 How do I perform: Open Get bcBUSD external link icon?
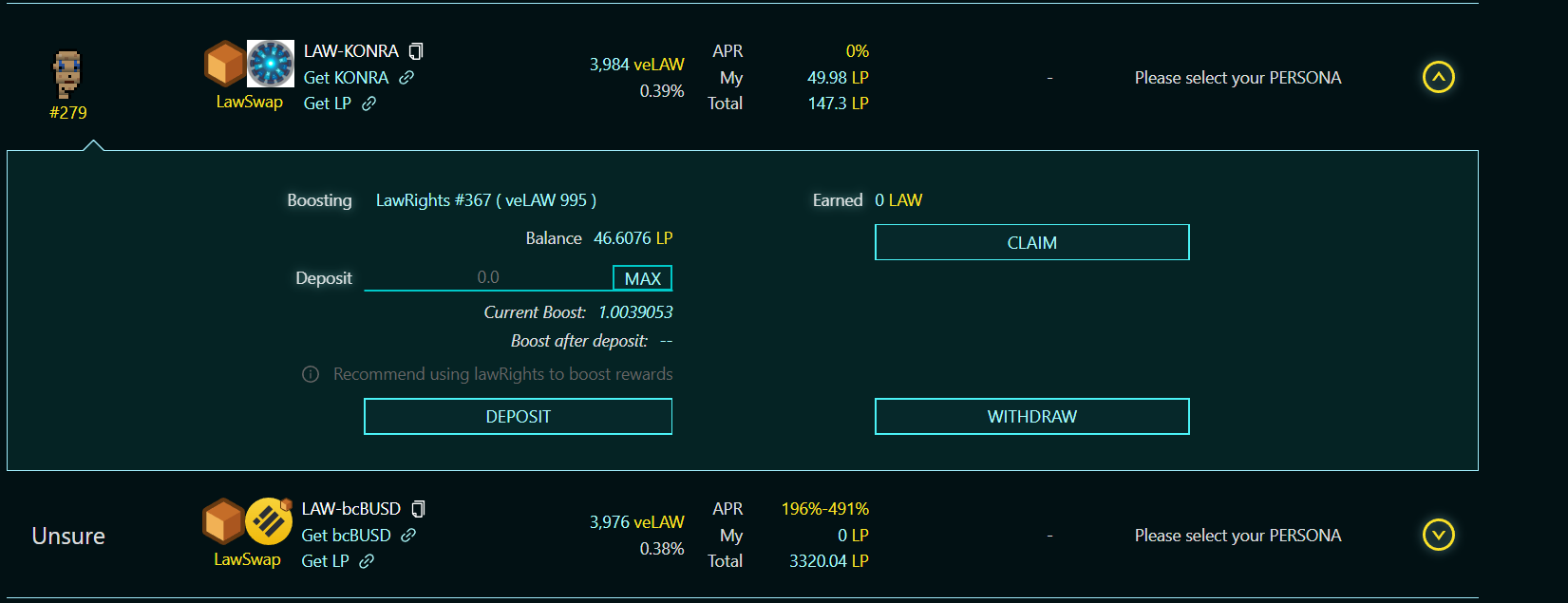408,536
